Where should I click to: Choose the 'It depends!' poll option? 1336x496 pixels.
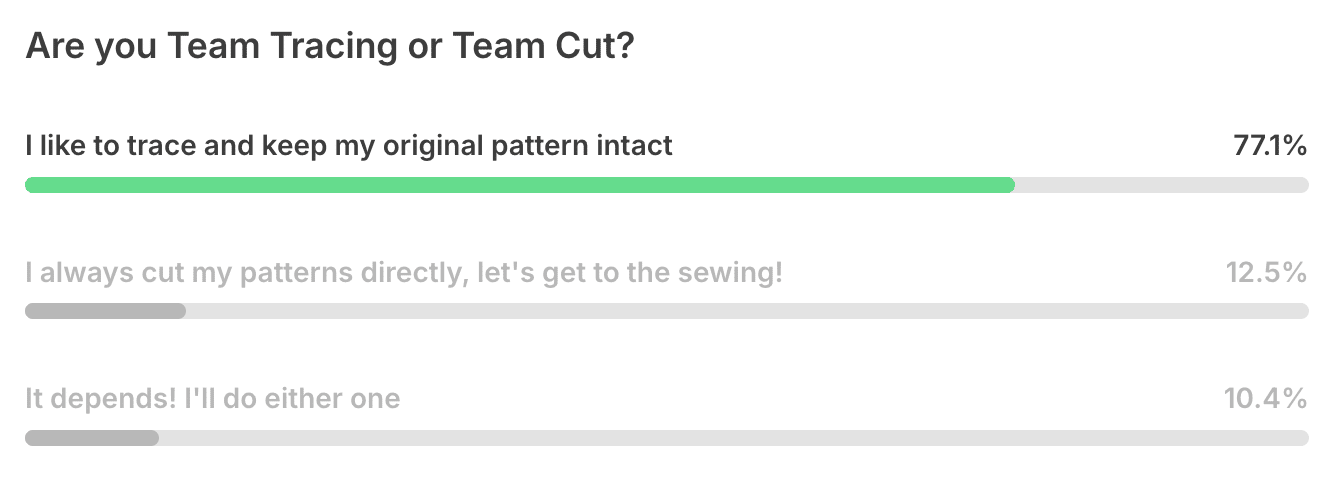[212, 399]
